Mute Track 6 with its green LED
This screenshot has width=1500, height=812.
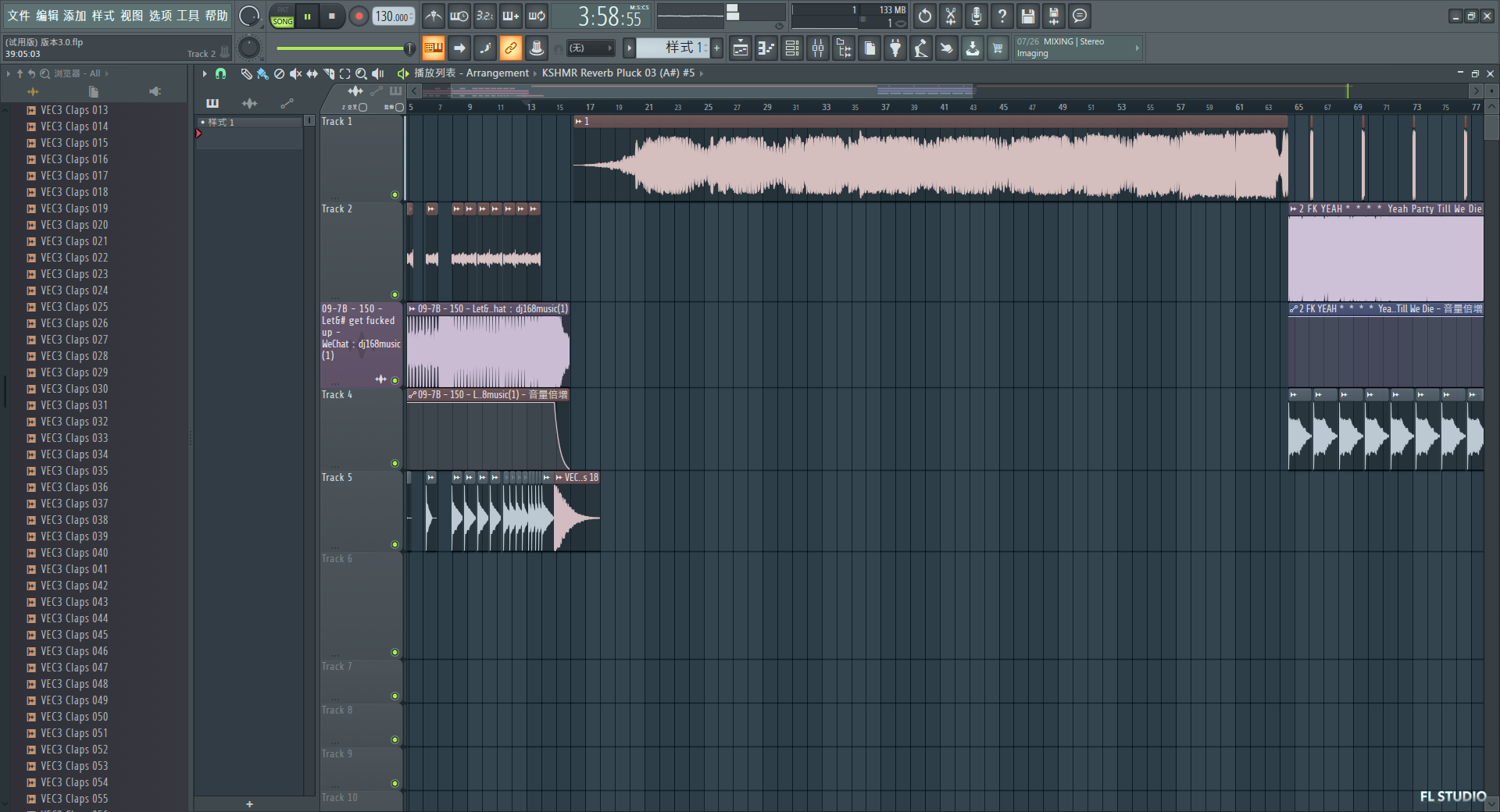click(395, 653)
